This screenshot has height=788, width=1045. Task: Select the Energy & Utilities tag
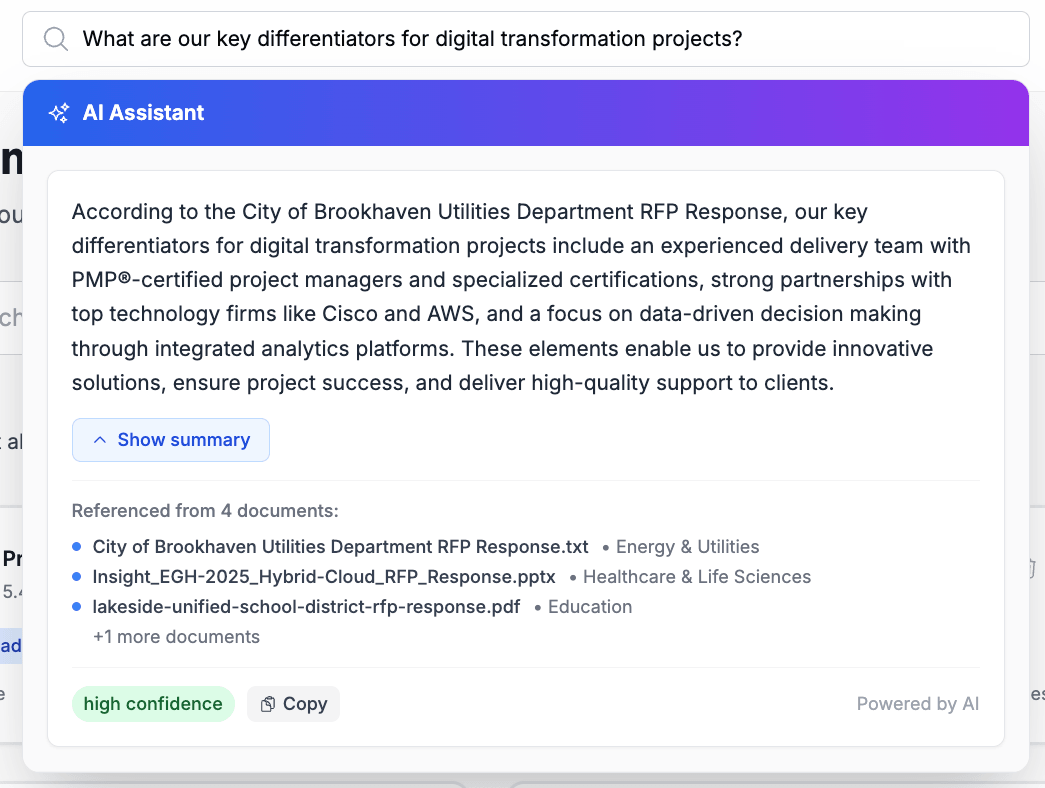tap(687, 546)
